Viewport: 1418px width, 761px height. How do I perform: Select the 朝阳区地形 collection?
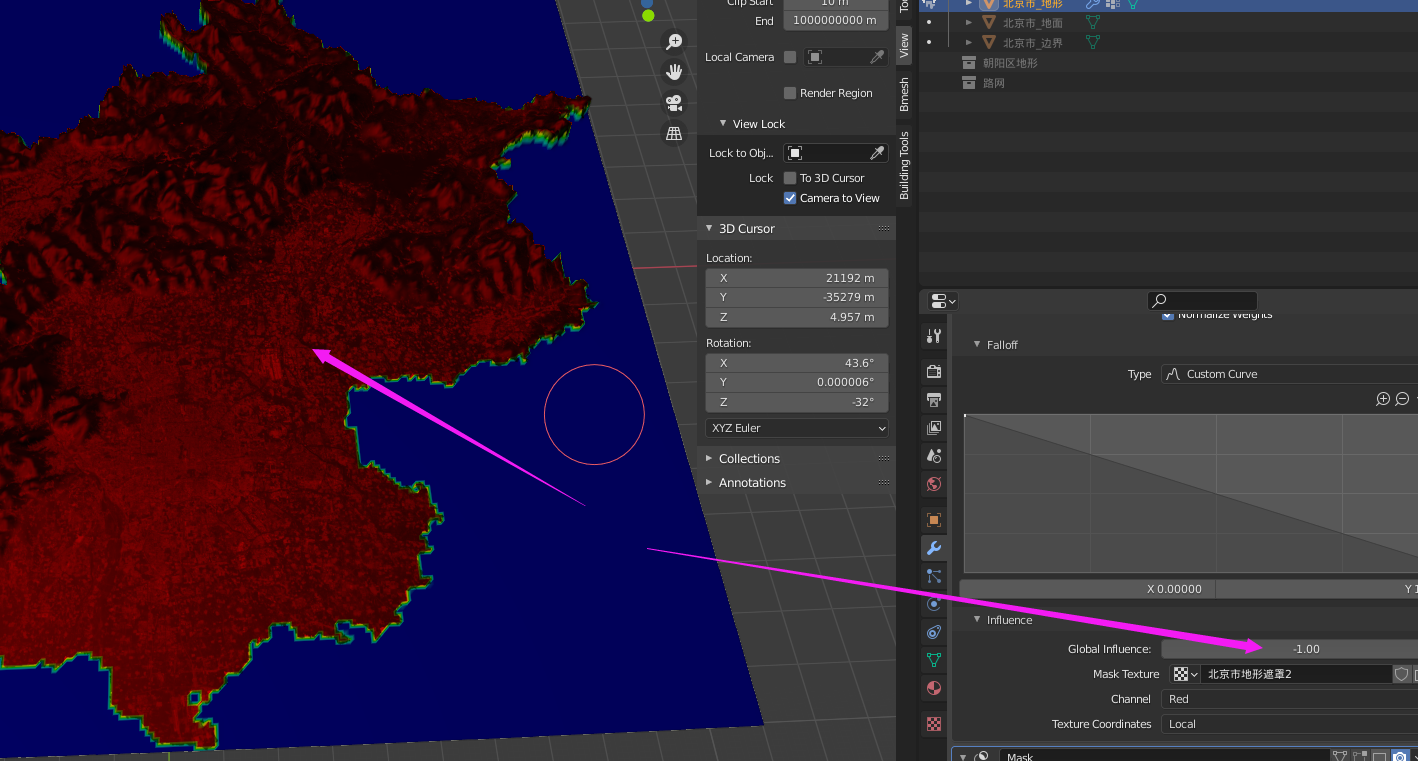coord(1010,63)
